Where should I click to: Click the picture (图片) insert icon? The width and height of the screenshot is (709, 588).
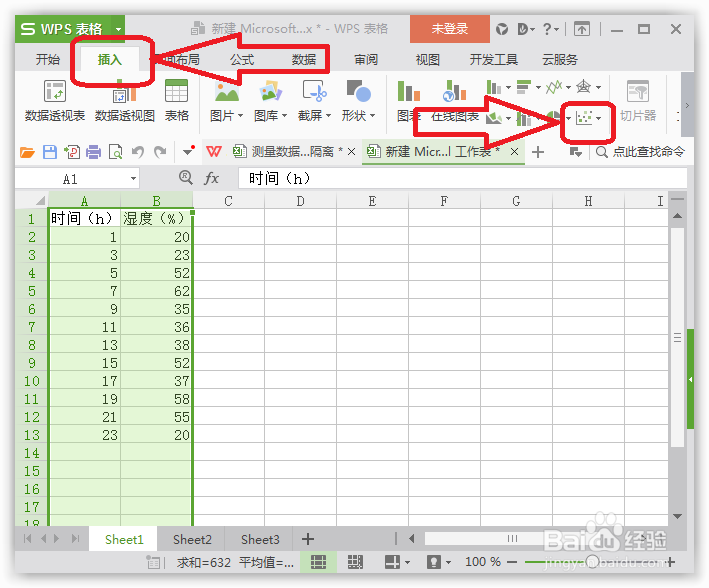[227, 91]
